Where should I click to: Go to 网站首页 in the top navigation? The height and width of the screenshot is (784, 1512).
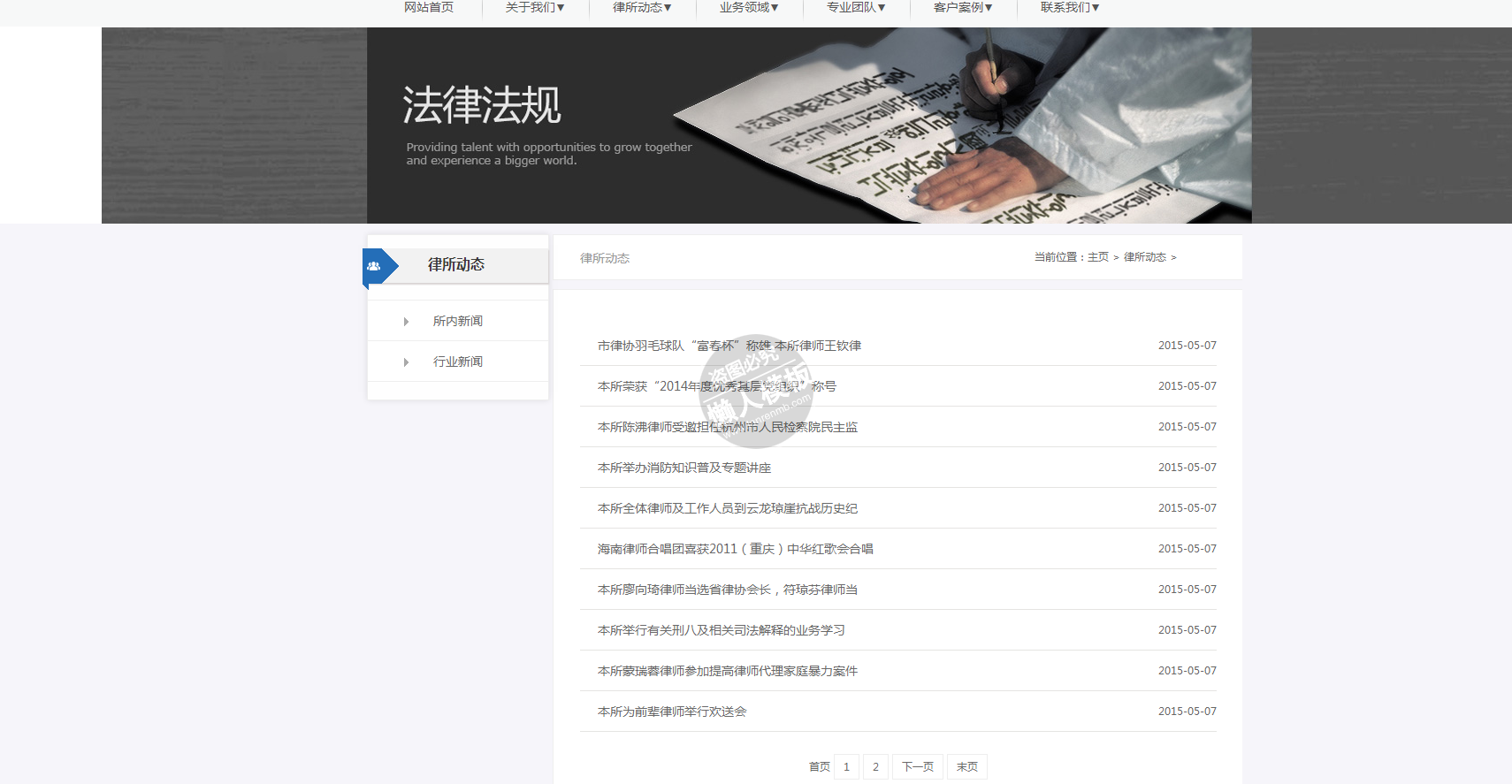429,8
